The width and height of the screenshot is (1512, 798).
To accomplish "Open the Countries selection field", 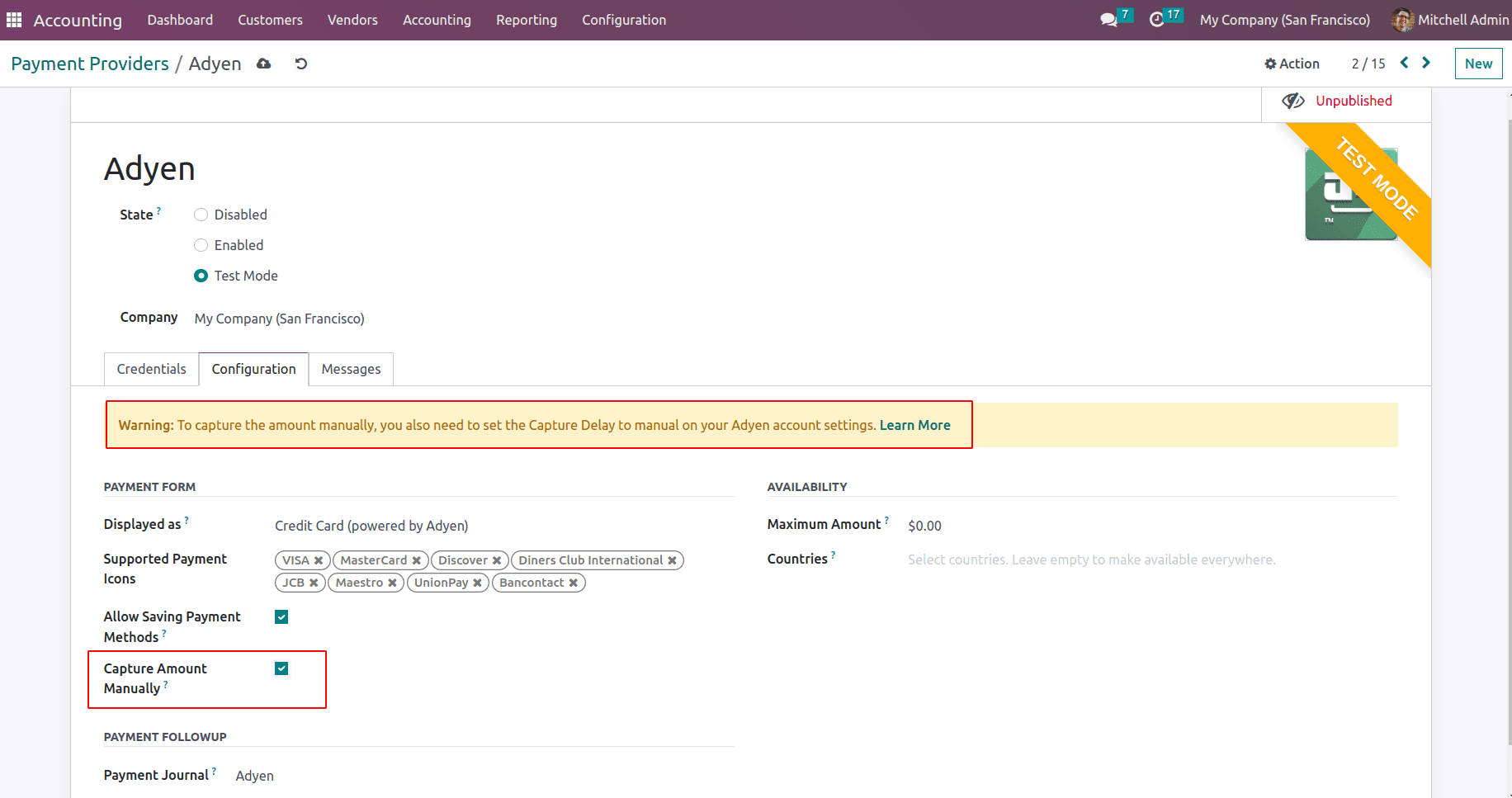I will (x=1152, y=560).
